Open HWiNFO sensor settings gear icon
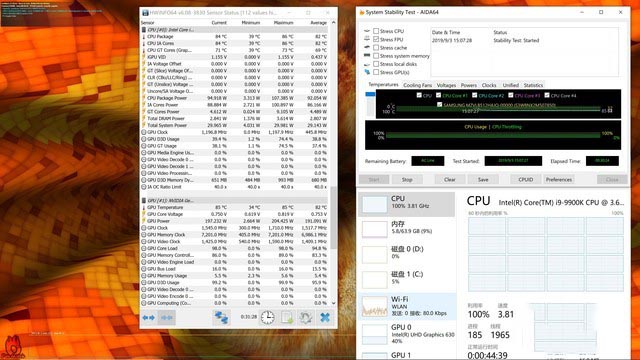 (x=306, y=318)
